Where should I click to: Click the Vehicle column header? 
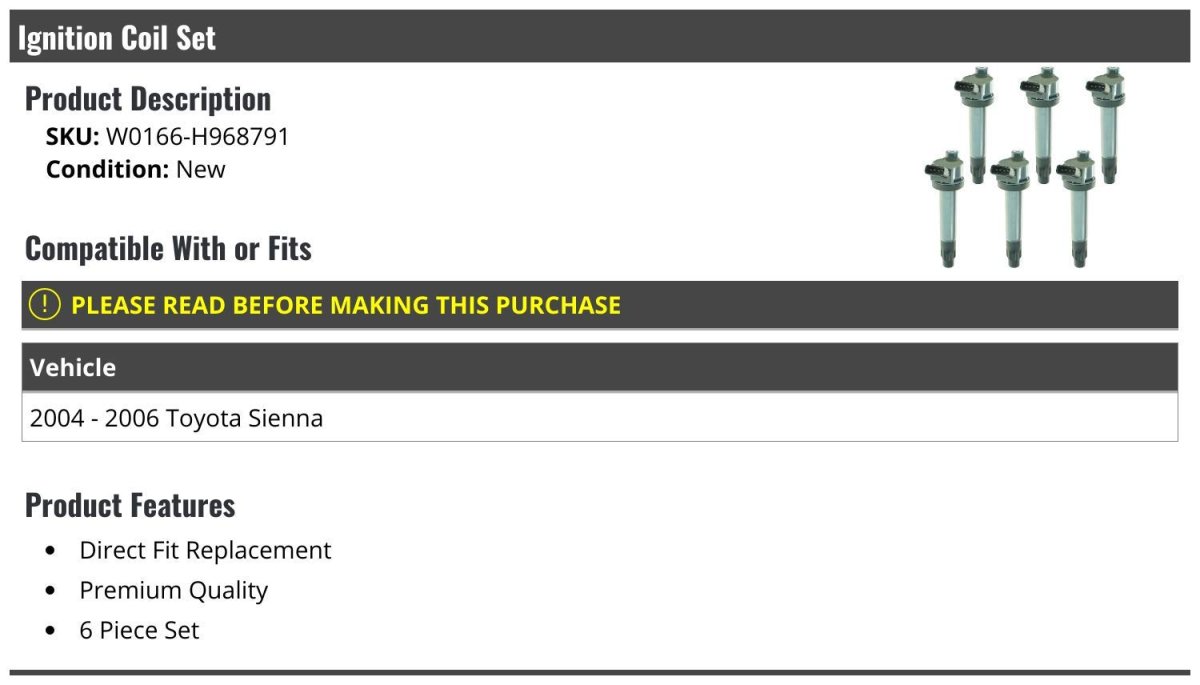(x=73, y=368)
